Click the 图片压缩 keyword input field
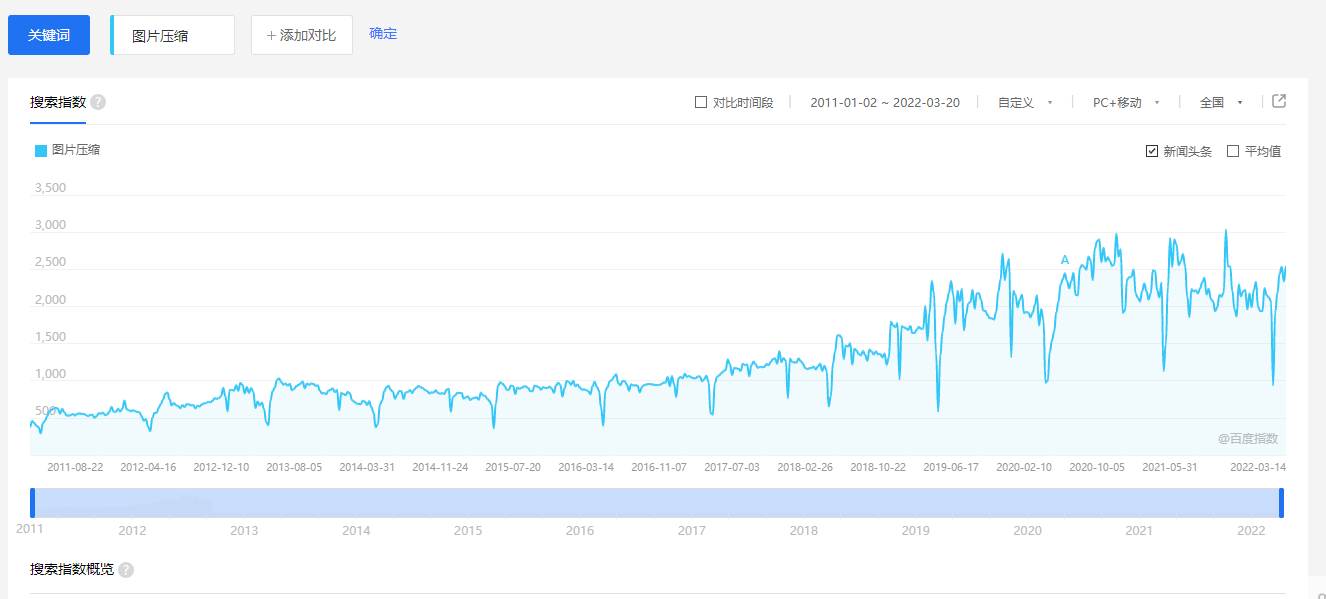This screenshot has width=1326, height=599. pos(173,35)
